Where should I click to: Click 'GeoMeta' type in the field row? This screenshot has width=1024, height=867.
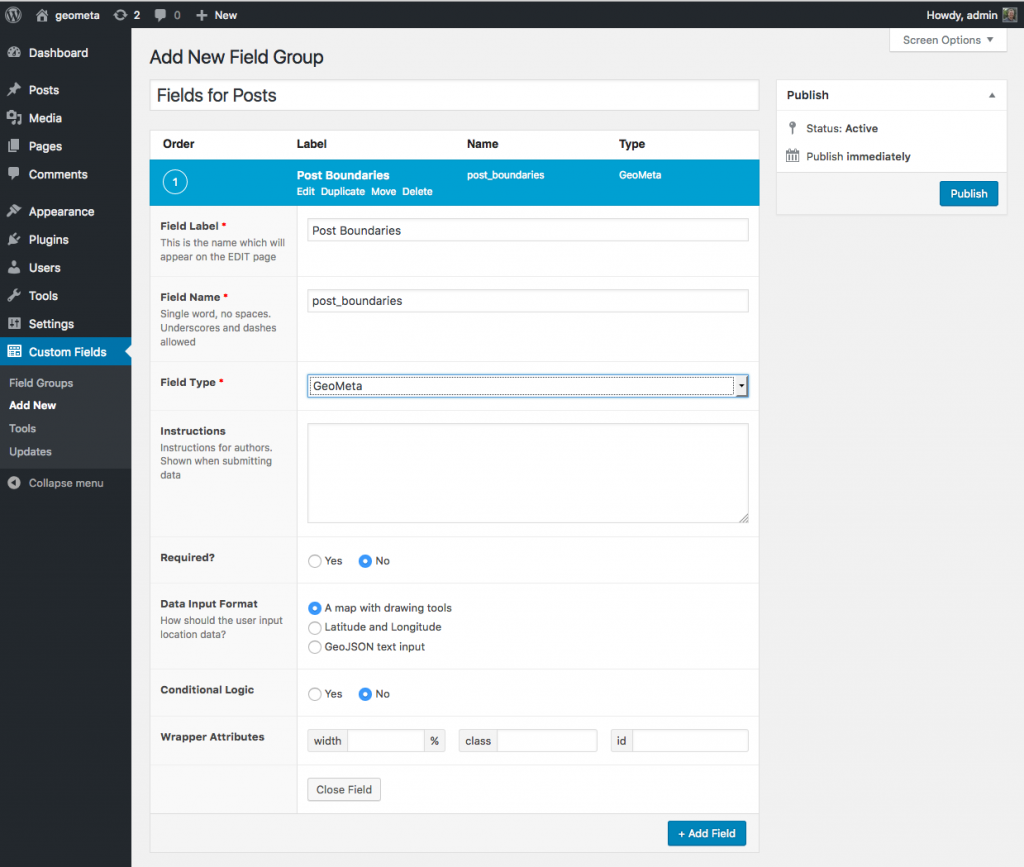(x=640, y=175)
